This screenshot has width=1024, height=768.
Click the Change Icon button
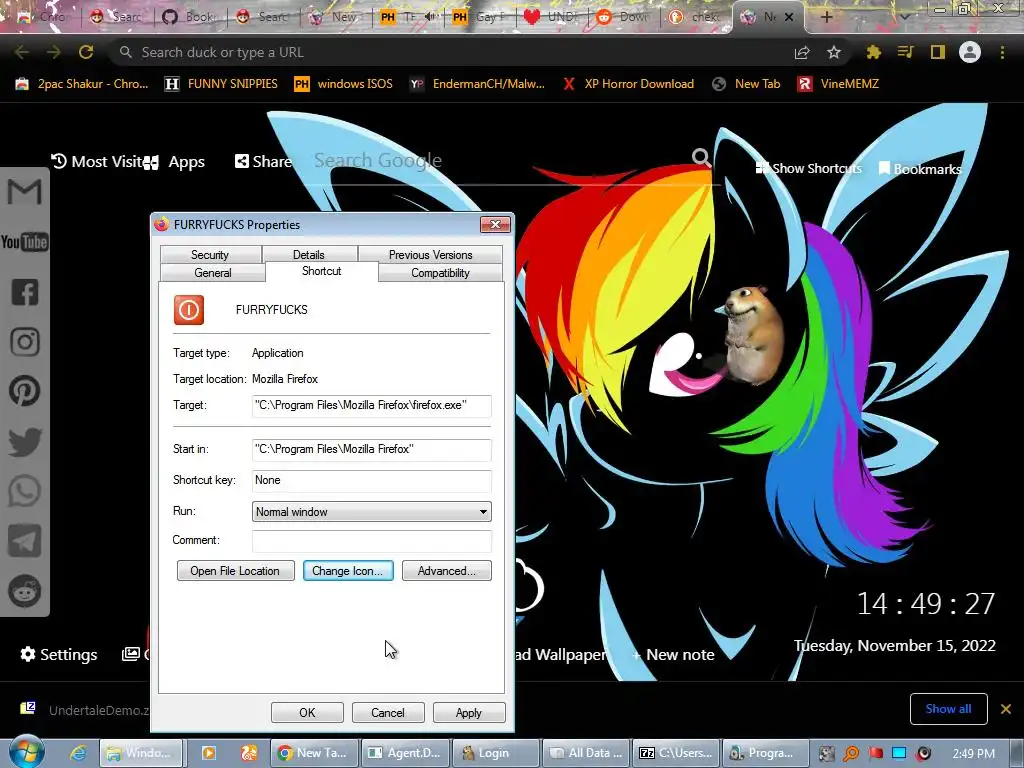tap(347, 571)
